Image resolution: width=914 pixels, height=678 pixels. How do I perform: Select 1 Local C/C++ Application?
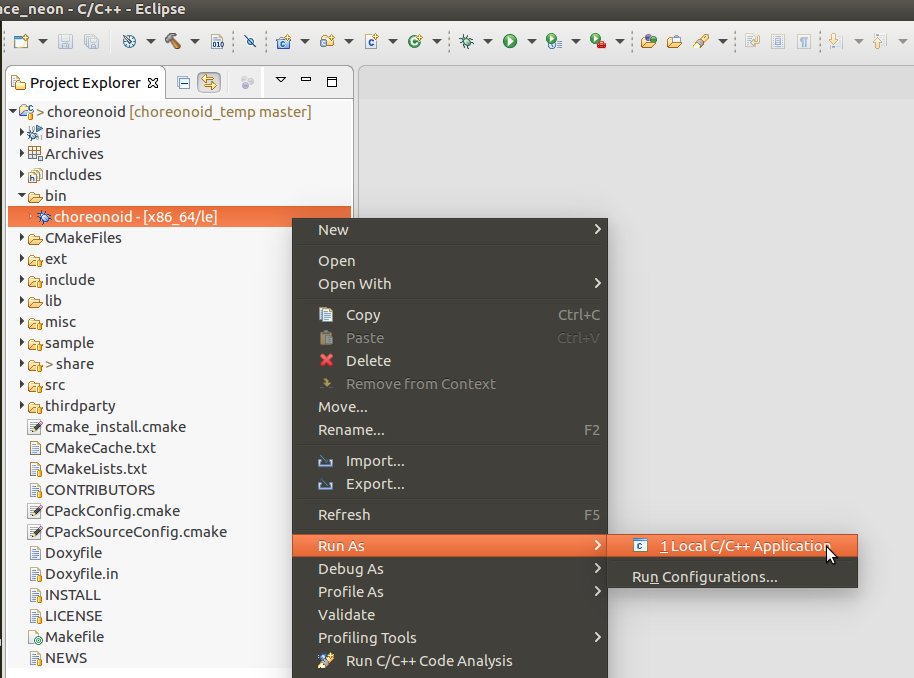tap(744, 546)
